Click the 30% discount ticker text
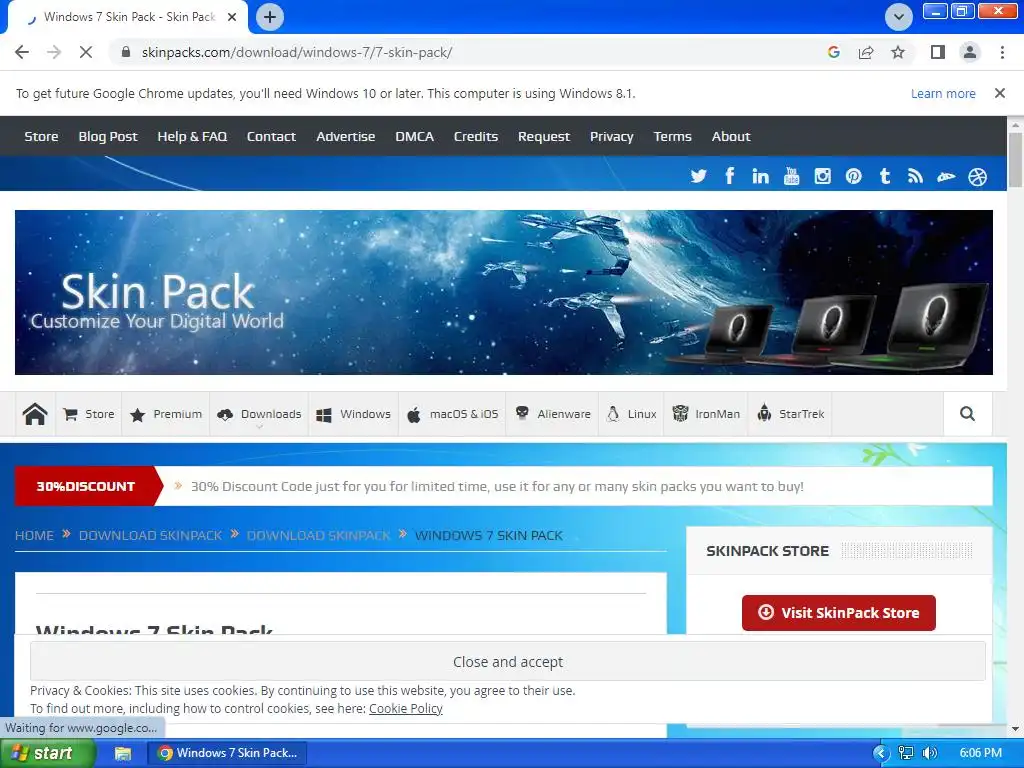This screenshot has width=1024, height=768. (x=497, y=487)
